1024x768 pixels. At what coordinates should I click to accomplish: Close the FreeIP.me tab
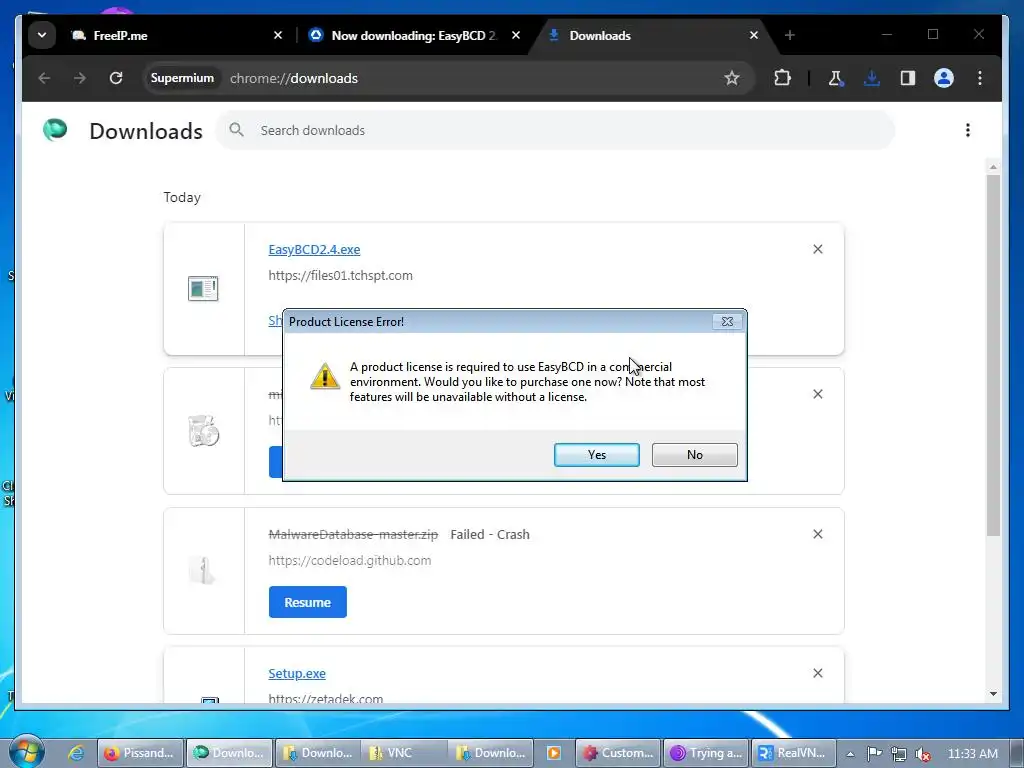click(278, 35)
